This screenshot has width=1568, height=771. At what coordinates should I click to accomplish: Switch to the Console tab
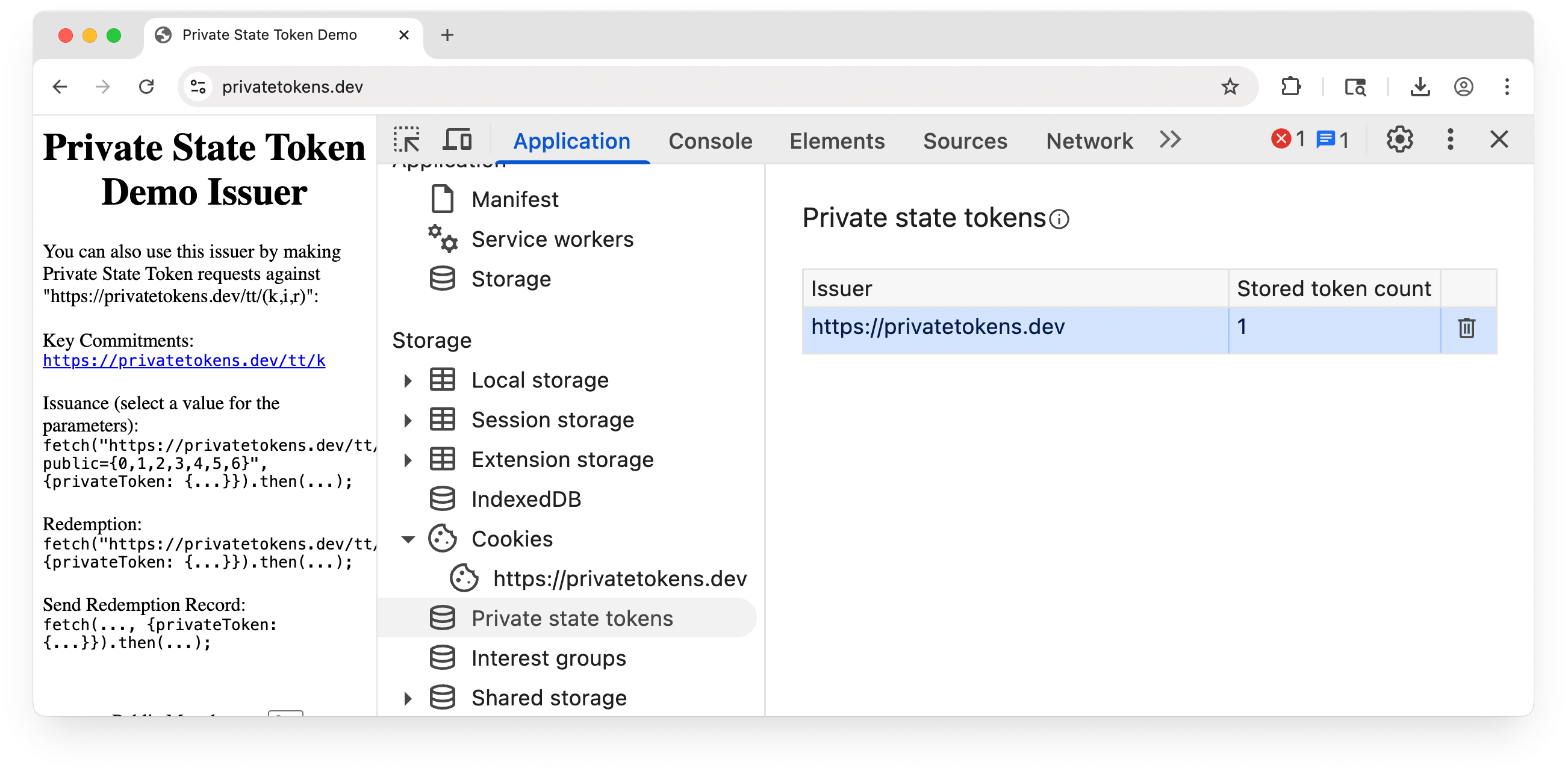point(711,141)
